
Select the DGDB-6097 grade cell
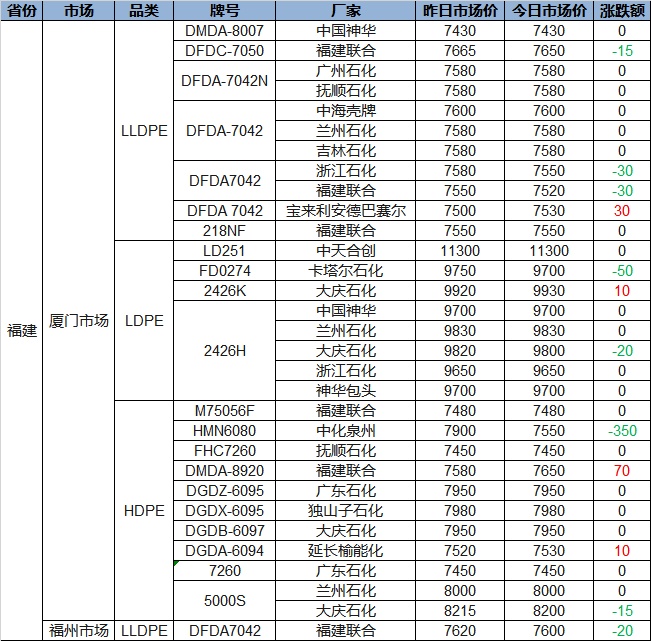coord(225,531)
